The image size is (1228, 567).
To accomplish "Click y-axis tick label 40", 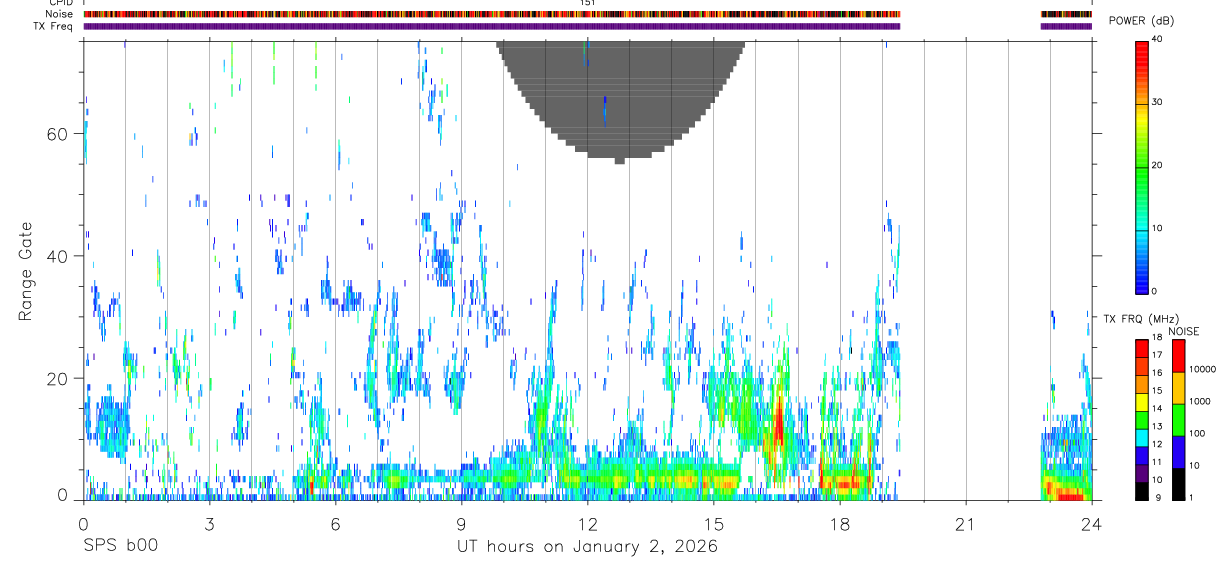I will coord(58,256).
